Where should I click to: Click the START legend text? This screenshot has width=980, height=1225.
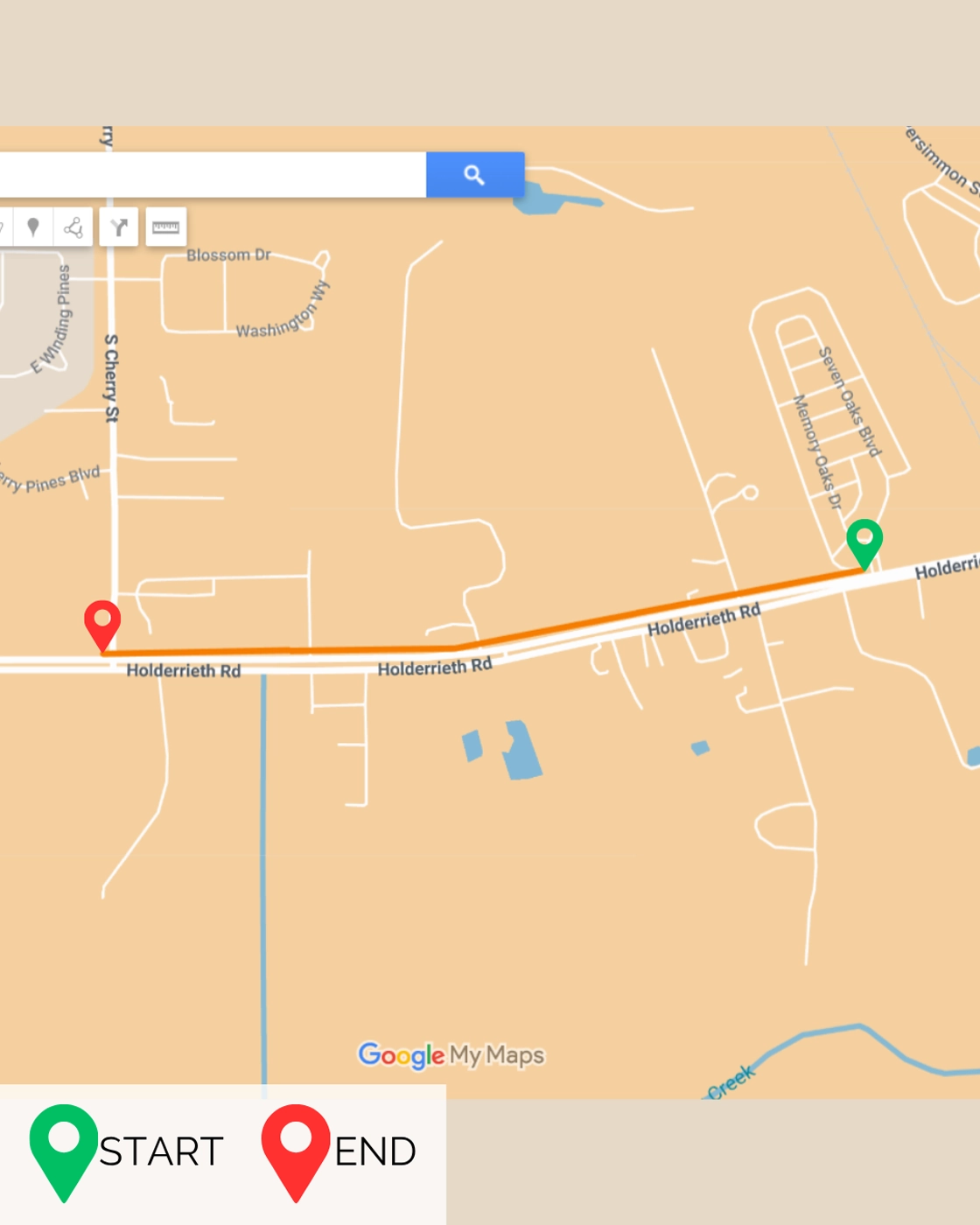click(x=161, y=1152)
